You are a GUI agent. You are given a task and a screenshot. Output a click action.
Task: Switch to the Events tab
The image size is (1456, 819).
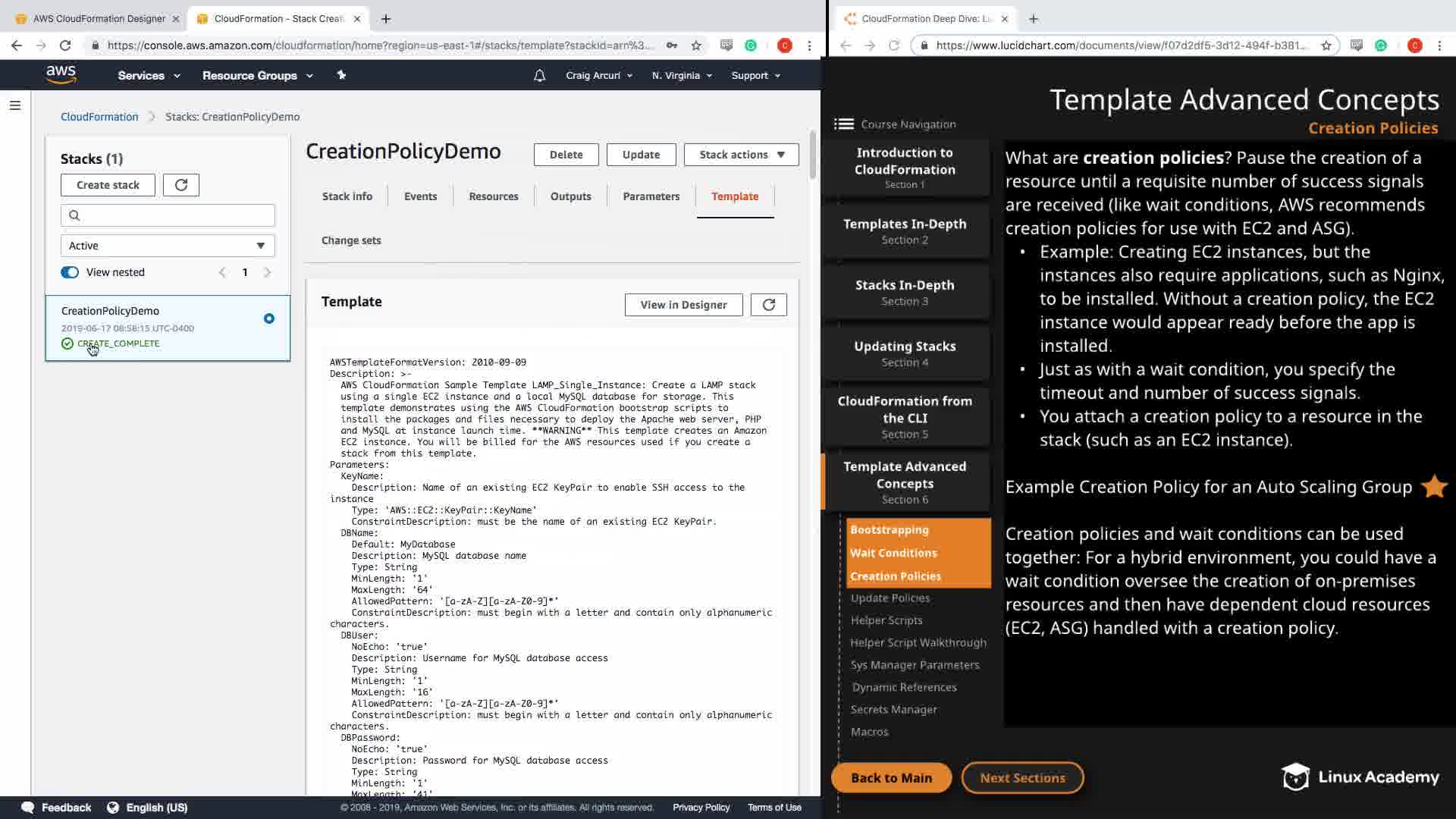[420, 196]
